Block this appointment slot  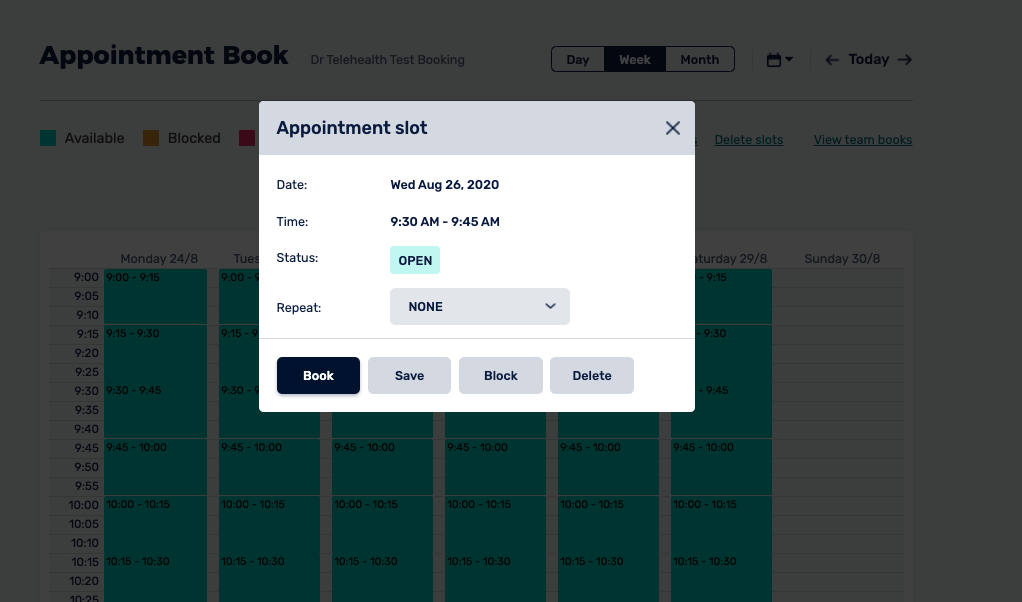500,376
